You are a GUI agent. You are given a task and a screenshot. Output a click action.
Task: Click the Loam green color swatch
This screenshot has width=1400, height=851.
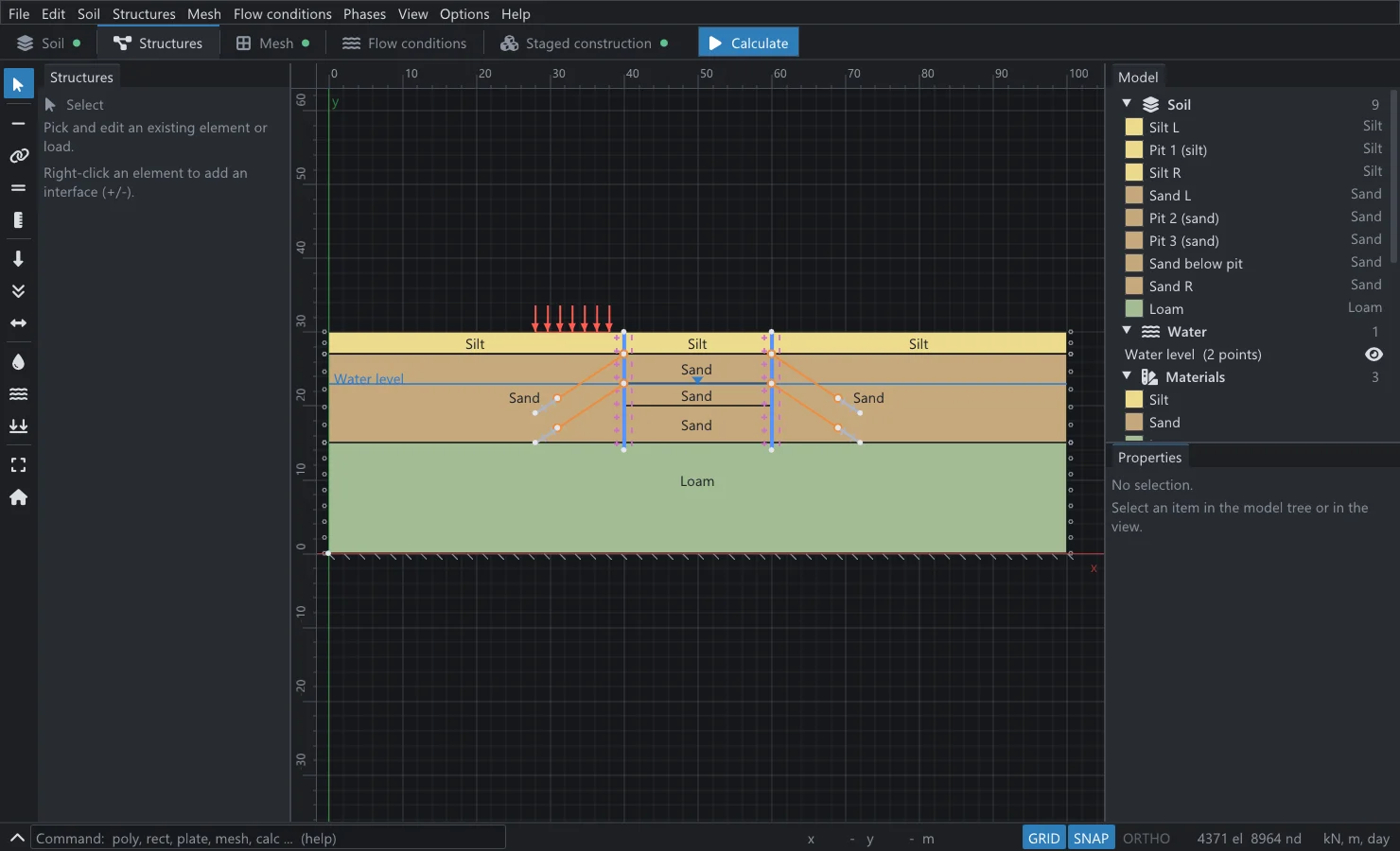click(1133, 308)
